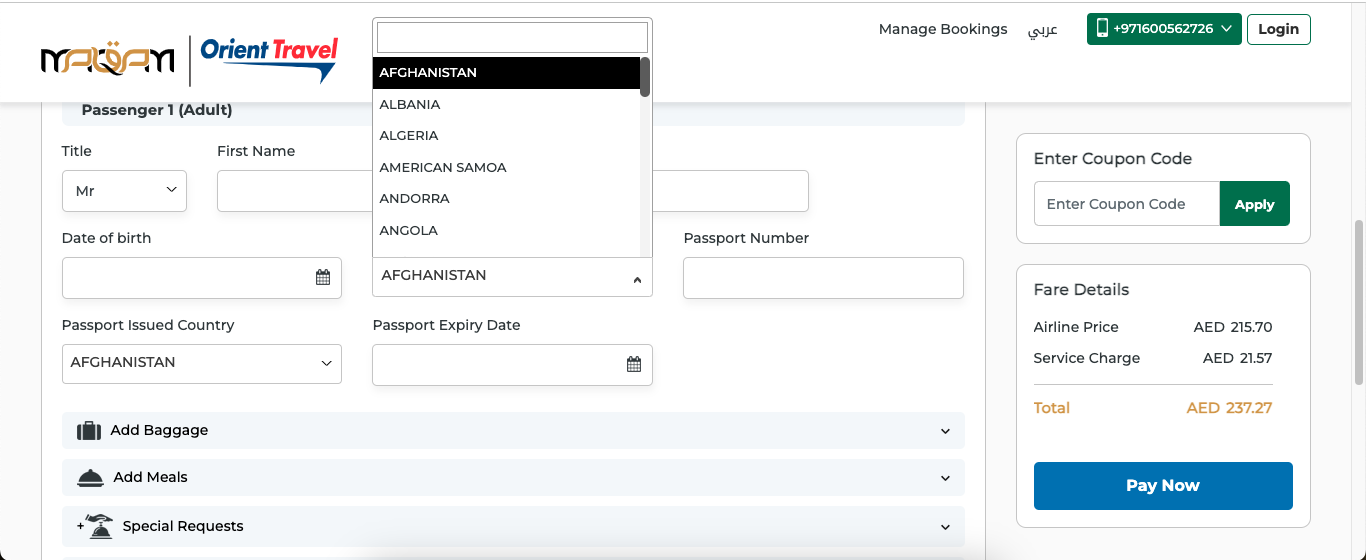Viewport: 1366px width, 560px height.
Task: Click the Apply coupon button
Action: 1254,204
